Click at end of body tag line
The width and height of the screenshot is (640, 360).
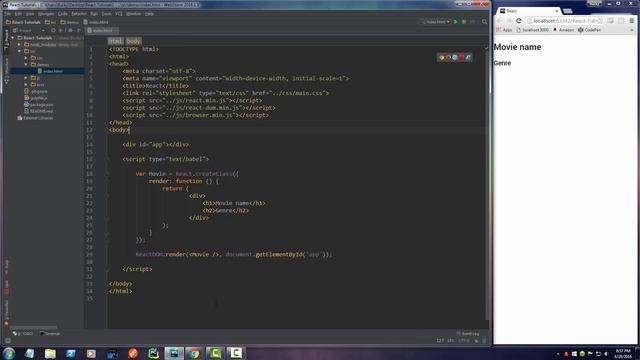coord(129,130)
